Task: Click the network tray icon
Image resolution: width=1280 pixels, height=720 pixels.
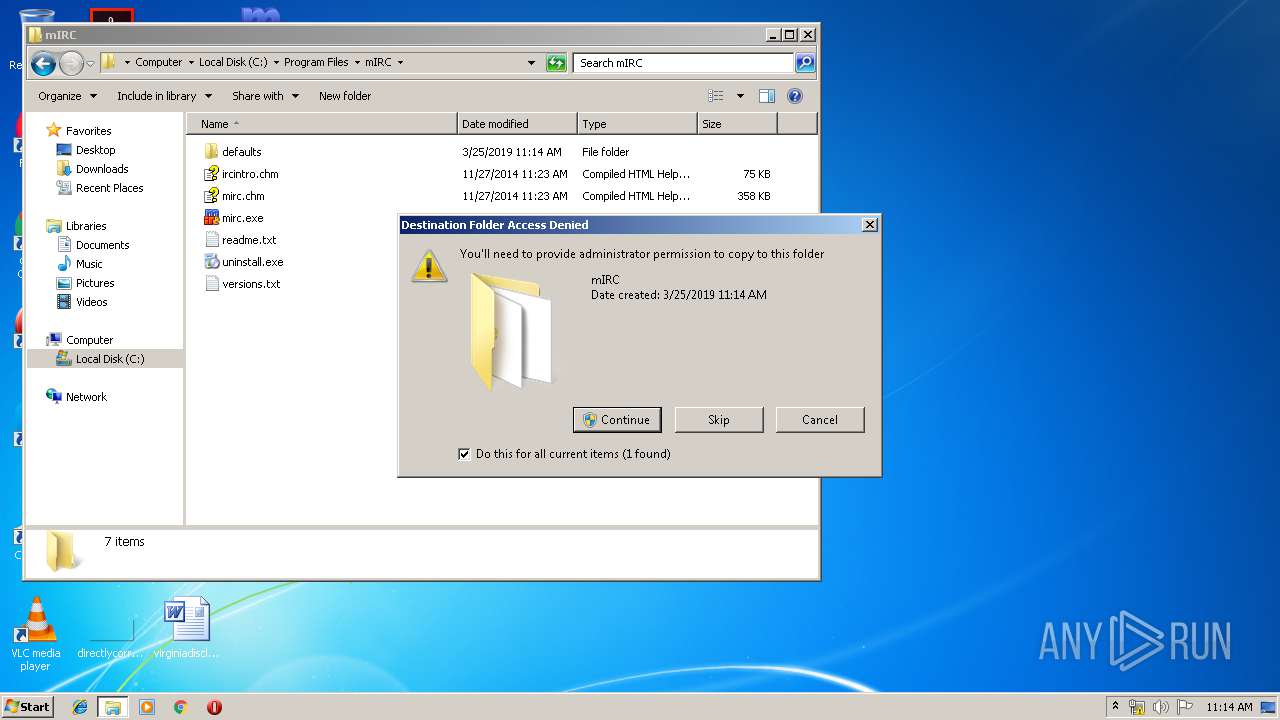Action: [1137, 707]
